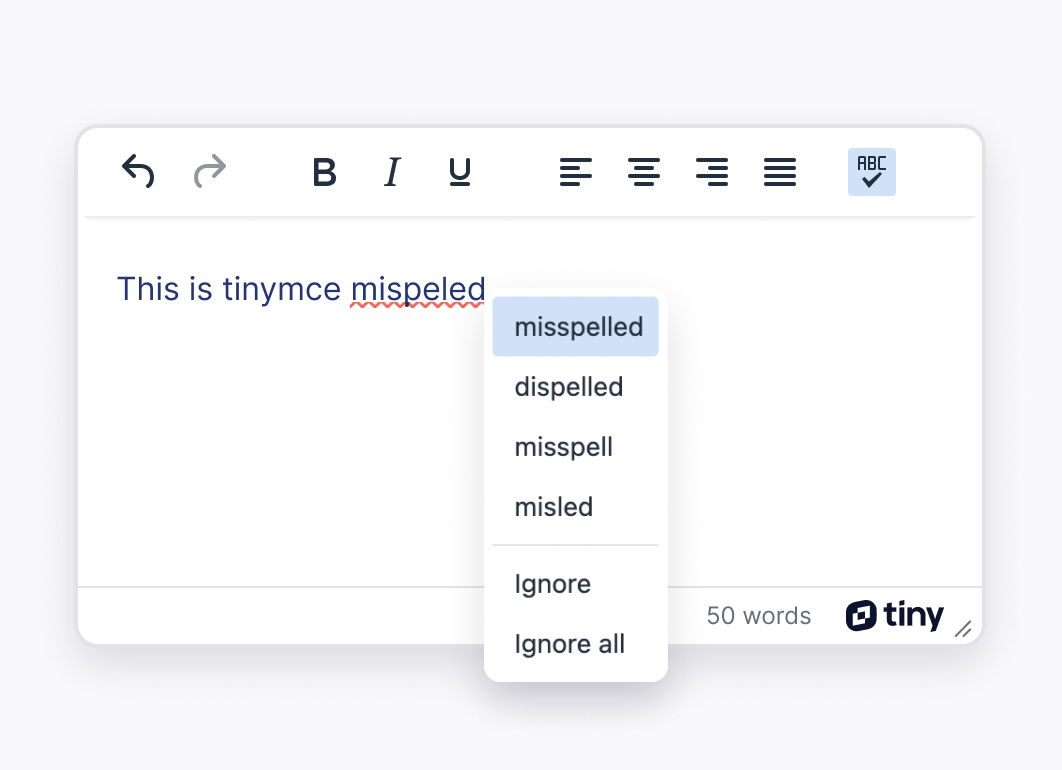
Task: Click 'Ignore' in the spelling menu
Action: pyautogui.click(x=552, y=584)
